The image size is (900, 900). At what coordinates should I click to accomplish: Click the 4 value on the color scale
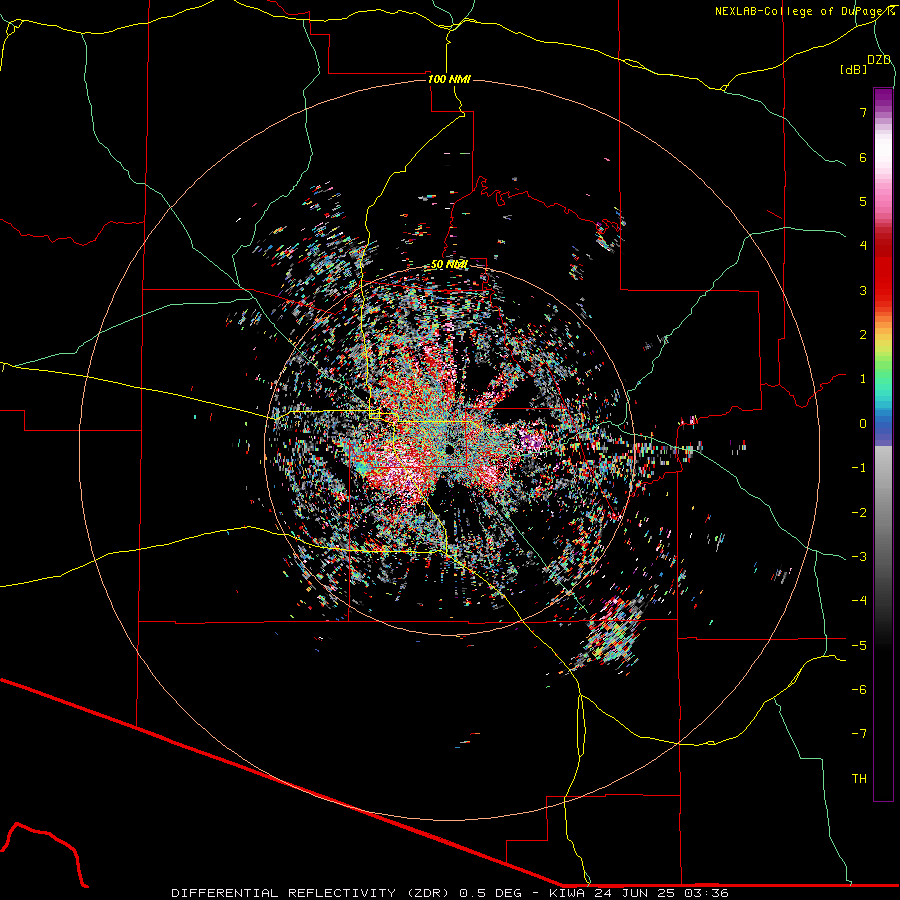click(x=863, y=246)
